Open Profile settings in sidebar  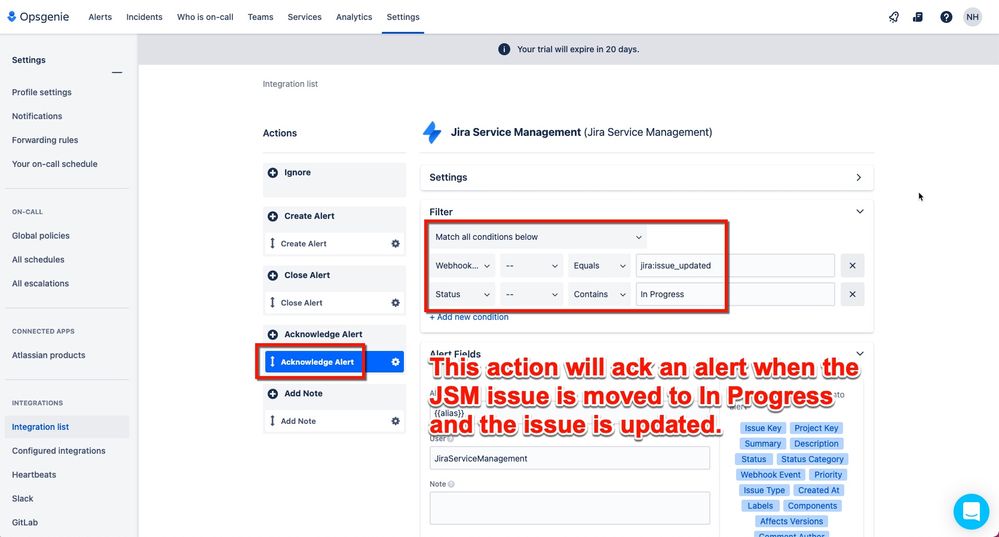41,92
